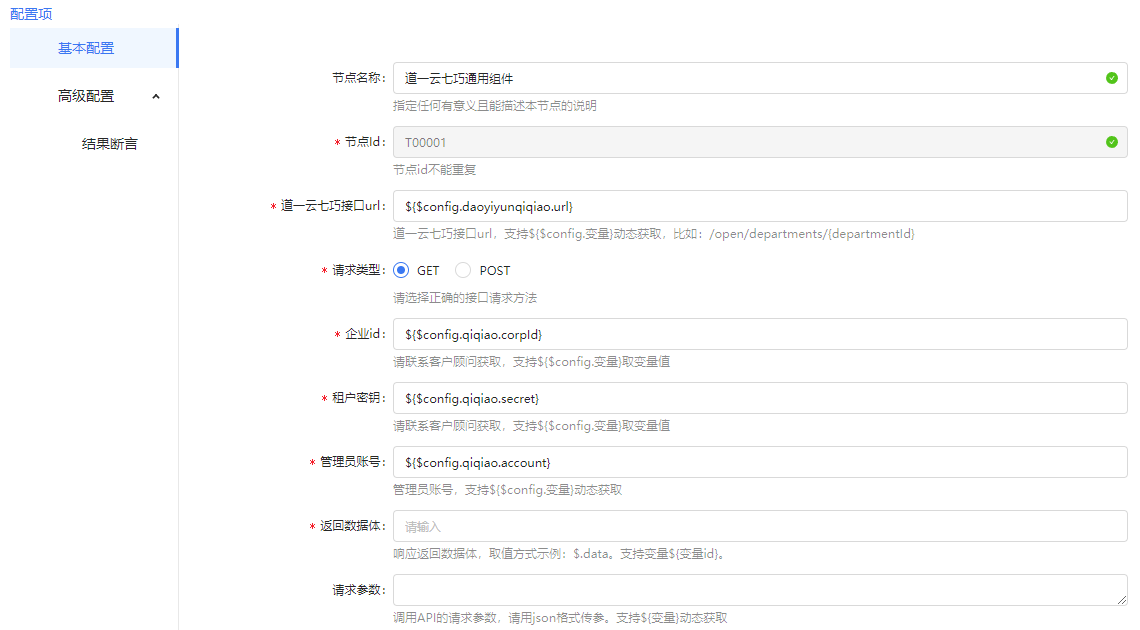This screenshot has width=1140, height=630.
Task: Select the POST request type
Action: coord(463,270)
